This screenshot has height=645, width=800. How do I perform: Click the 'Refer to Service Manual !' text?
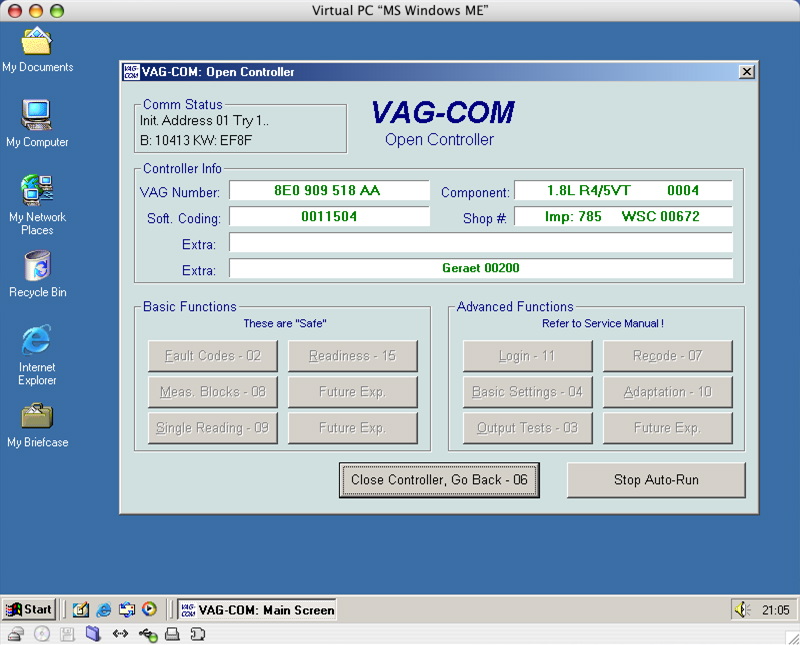tap(603, 324)
